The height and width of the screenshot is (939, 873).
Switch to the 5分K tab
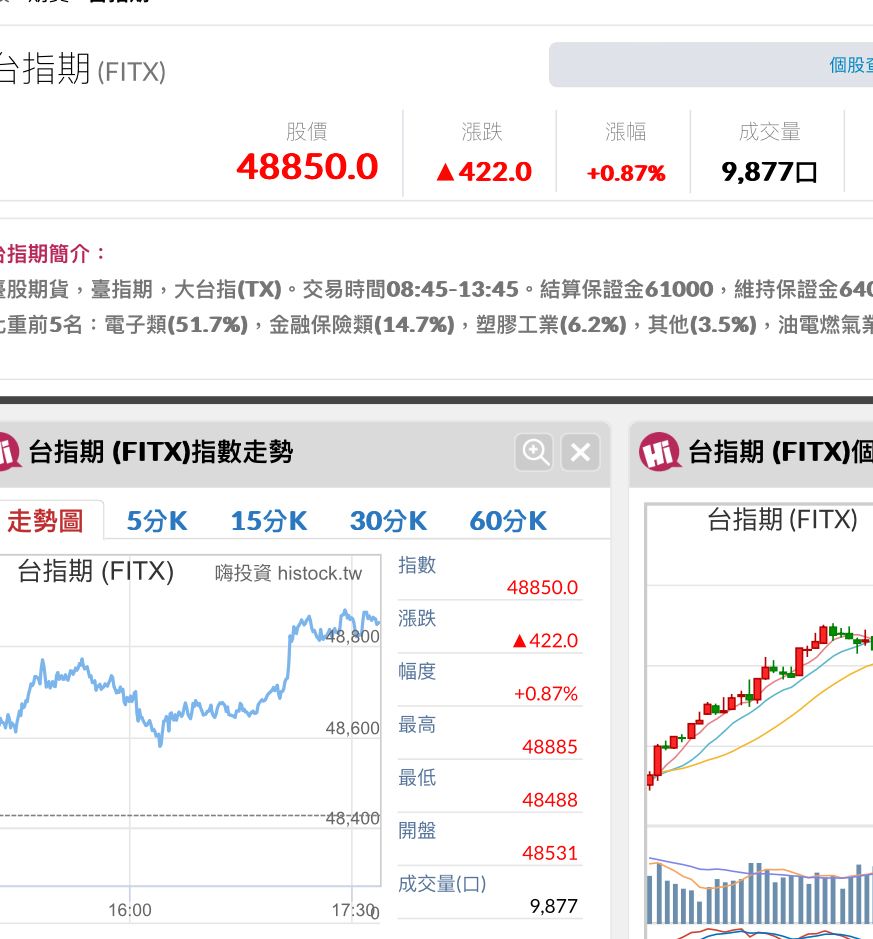(157, 521)
